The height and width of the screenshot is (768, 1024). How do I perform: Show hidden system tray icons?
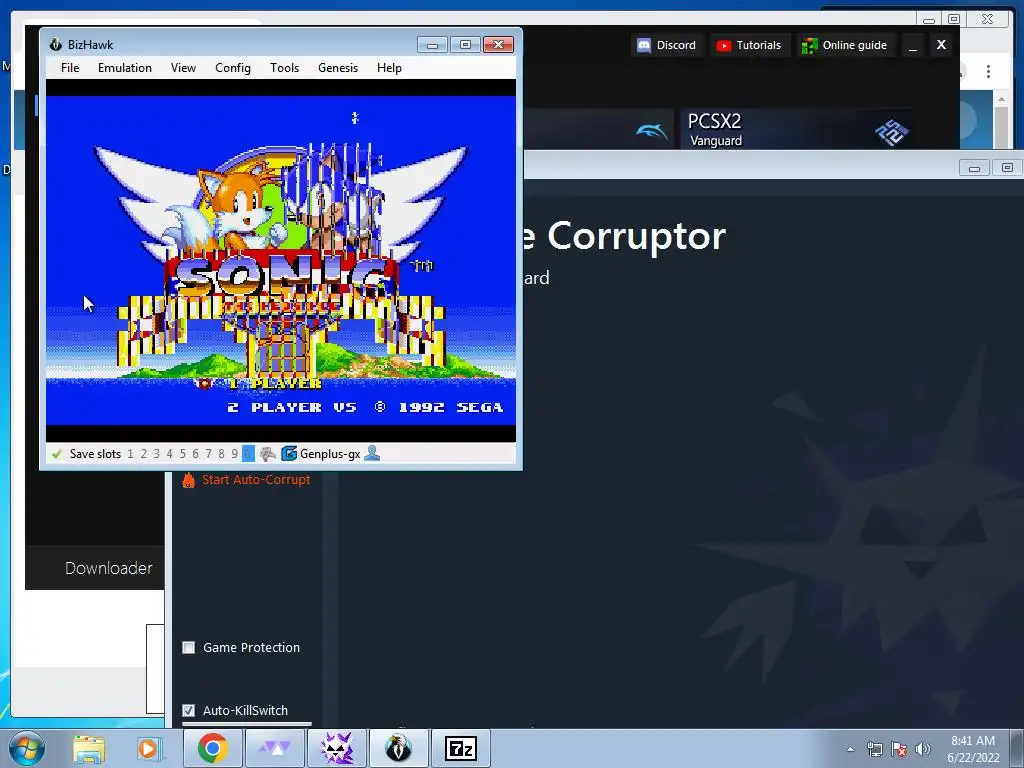click(850, 749)
